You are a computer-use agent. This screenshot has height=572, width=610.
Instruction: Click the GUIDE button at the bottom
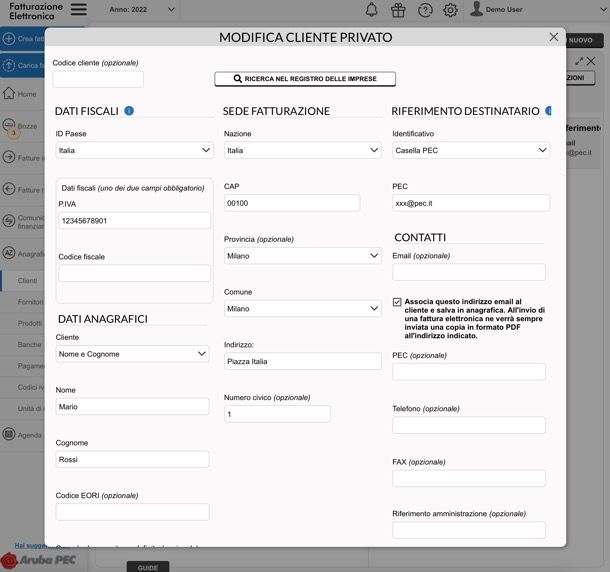[148, 567]
